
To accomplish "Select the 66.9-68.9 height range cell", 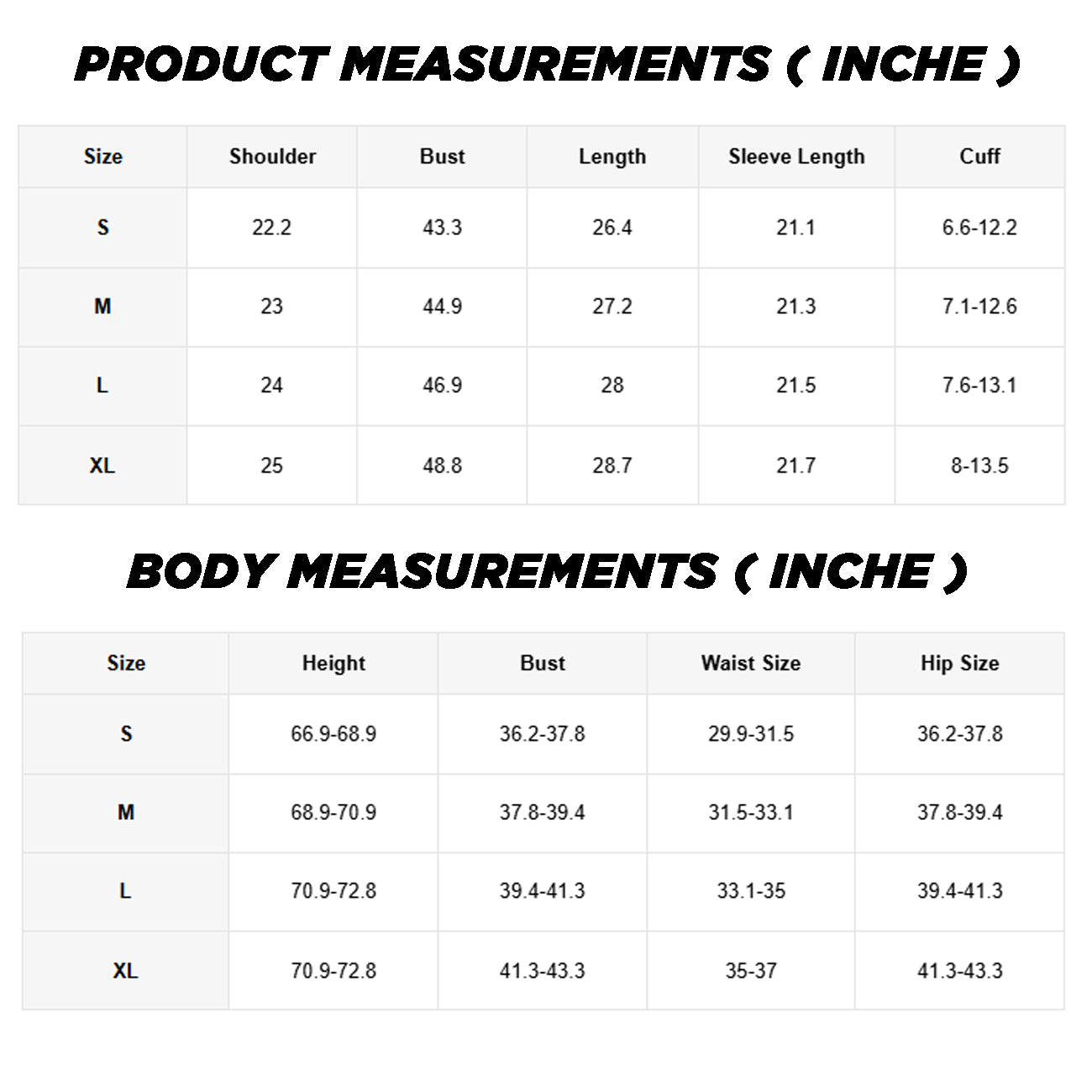I will pos(333,734).
